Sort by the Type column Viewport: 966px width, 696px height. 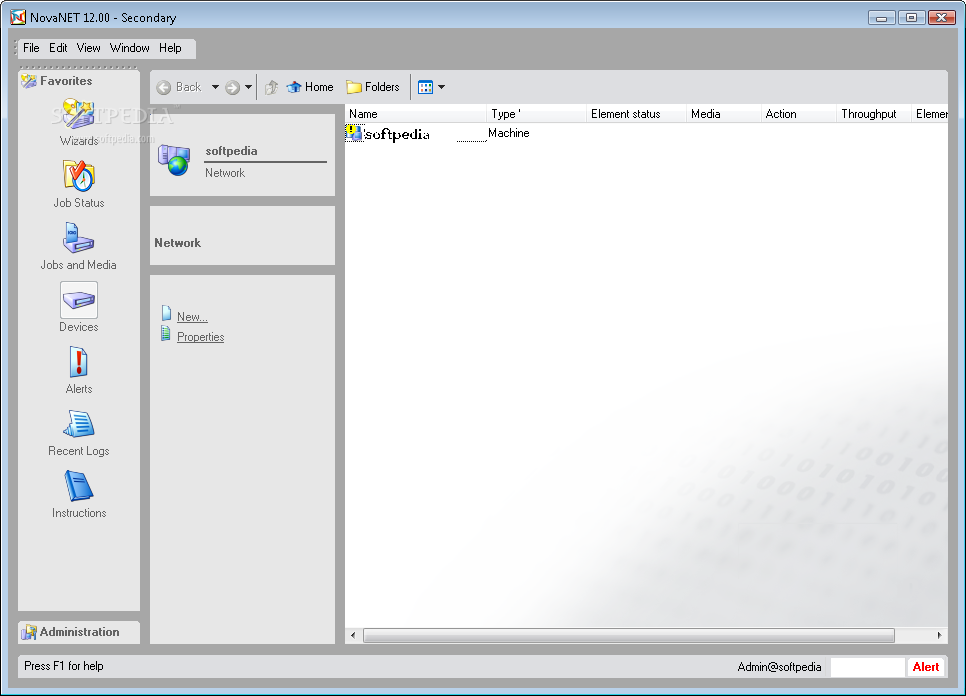(536, 114)
